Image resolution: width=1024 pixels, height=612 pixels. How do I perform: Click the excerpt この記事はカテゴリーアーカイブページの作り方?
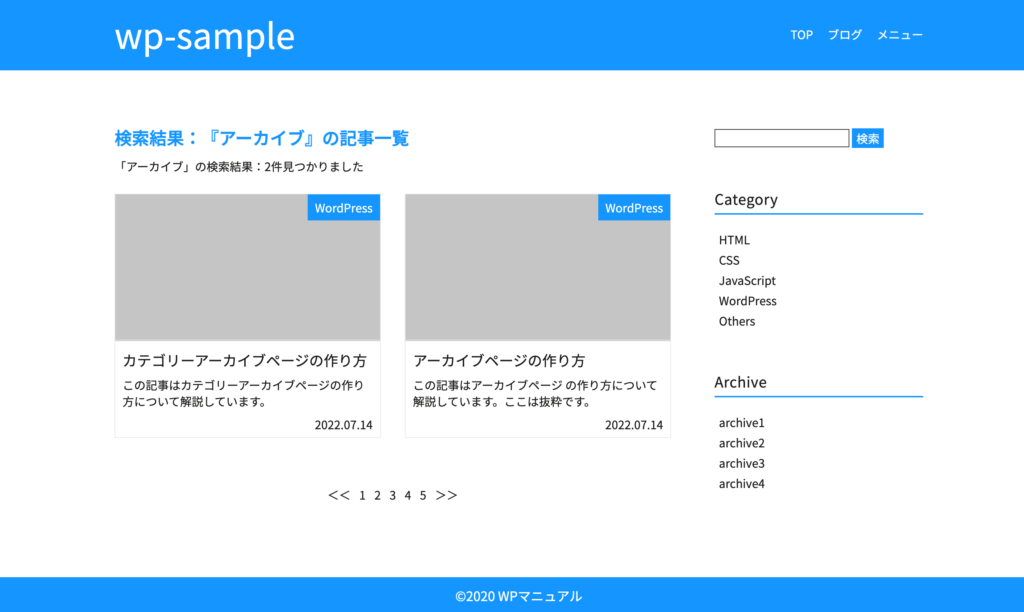pyautogui.click(x=244, y=393)
